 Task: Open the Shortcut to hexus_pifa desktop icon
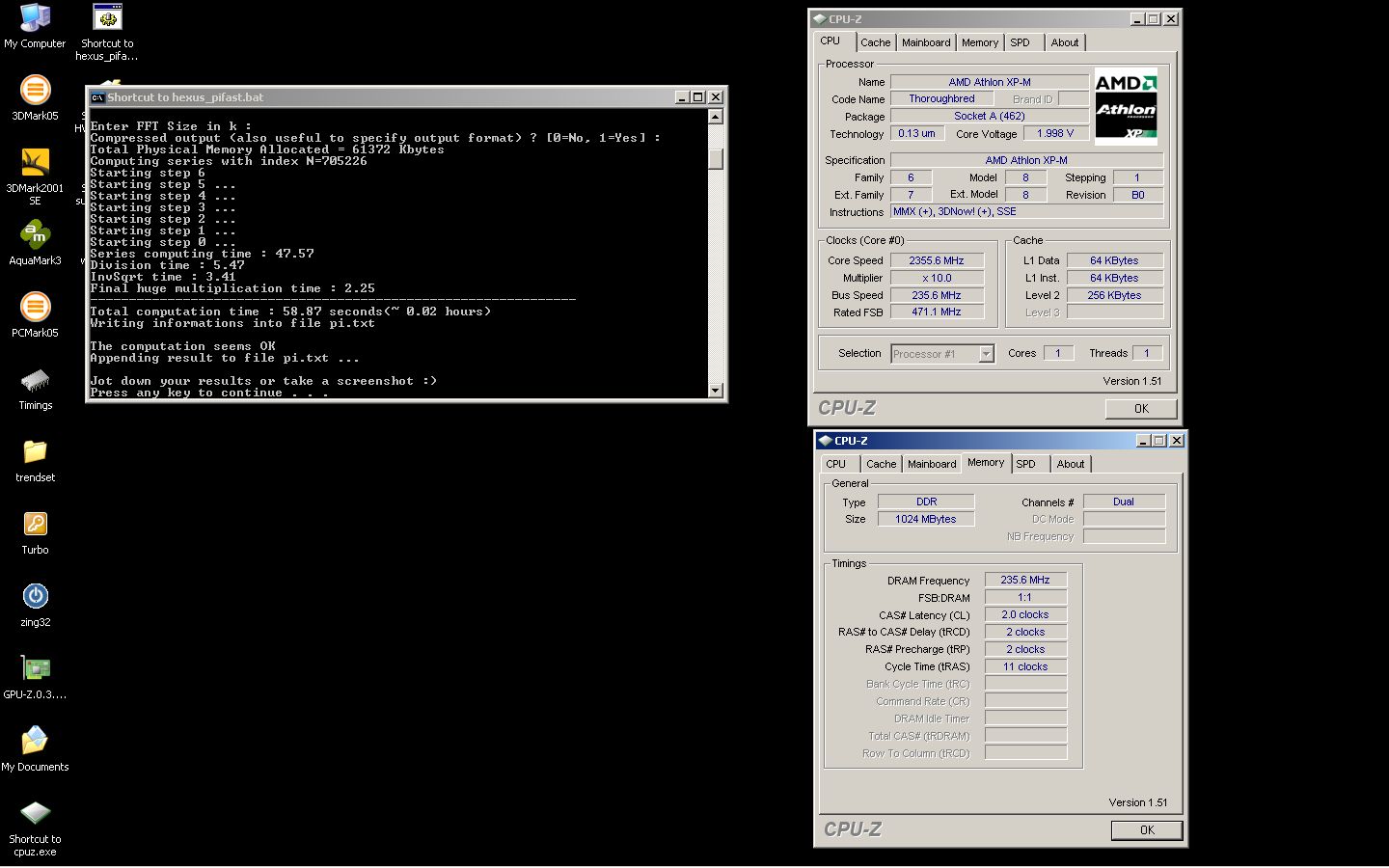click(x=107, y=32)
